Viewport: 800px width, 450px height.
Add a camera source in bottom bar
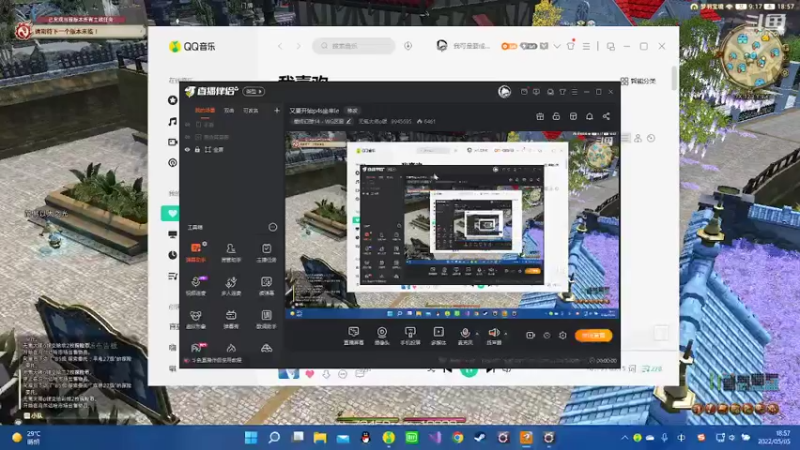[382, 336]
